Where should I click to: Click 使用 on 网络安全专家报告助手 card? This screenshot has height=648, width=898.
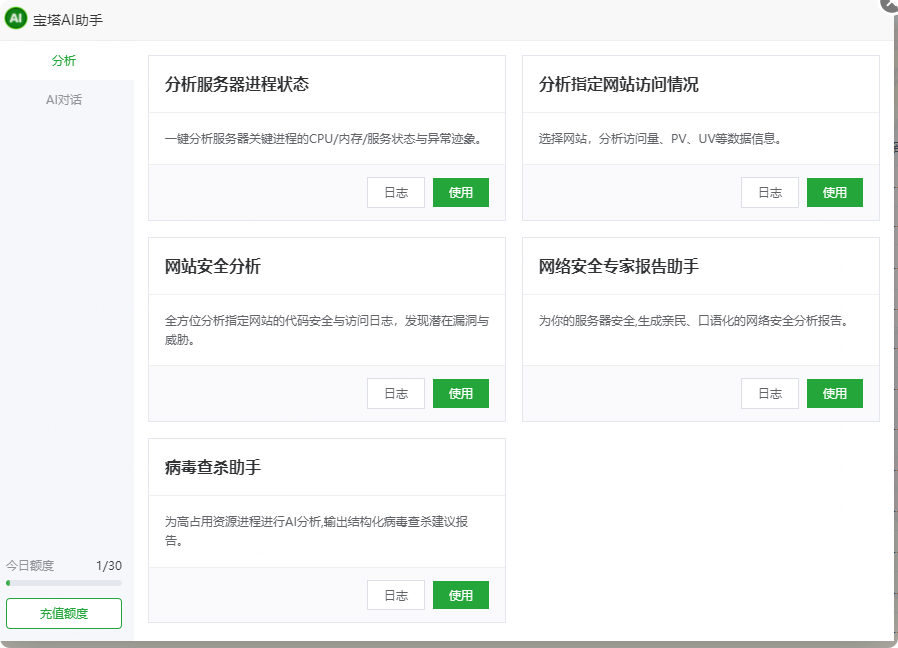(x=834, y=393)
